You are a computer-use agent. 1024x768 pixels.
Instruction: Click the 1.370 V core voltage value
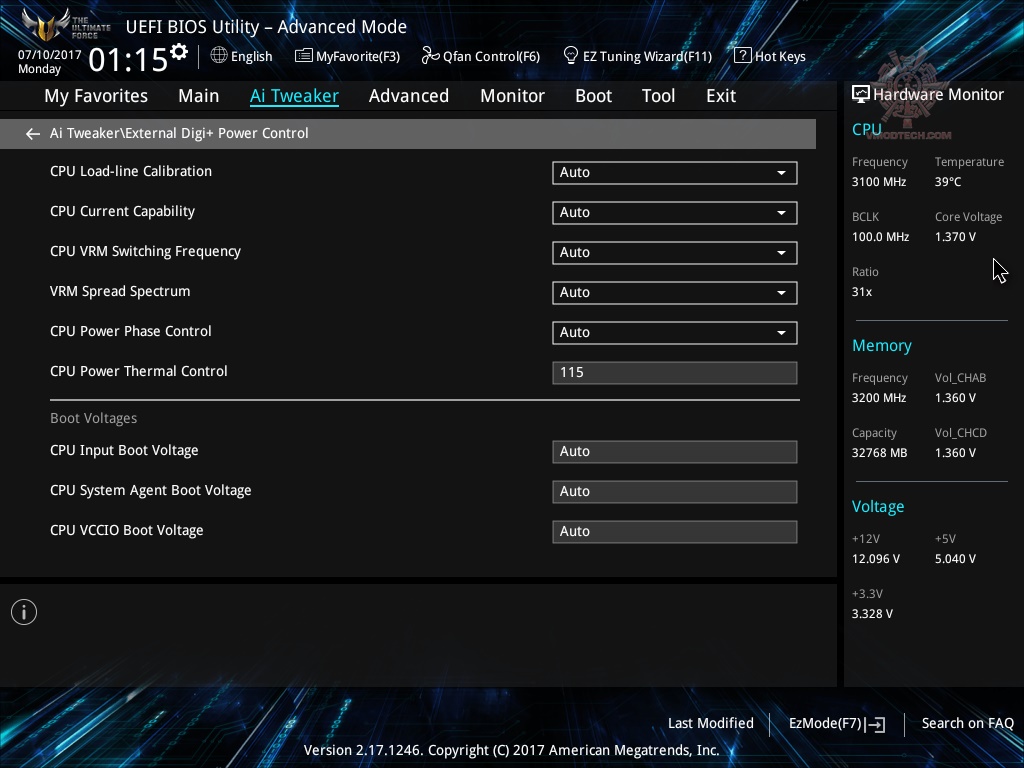tap(955, 237)
